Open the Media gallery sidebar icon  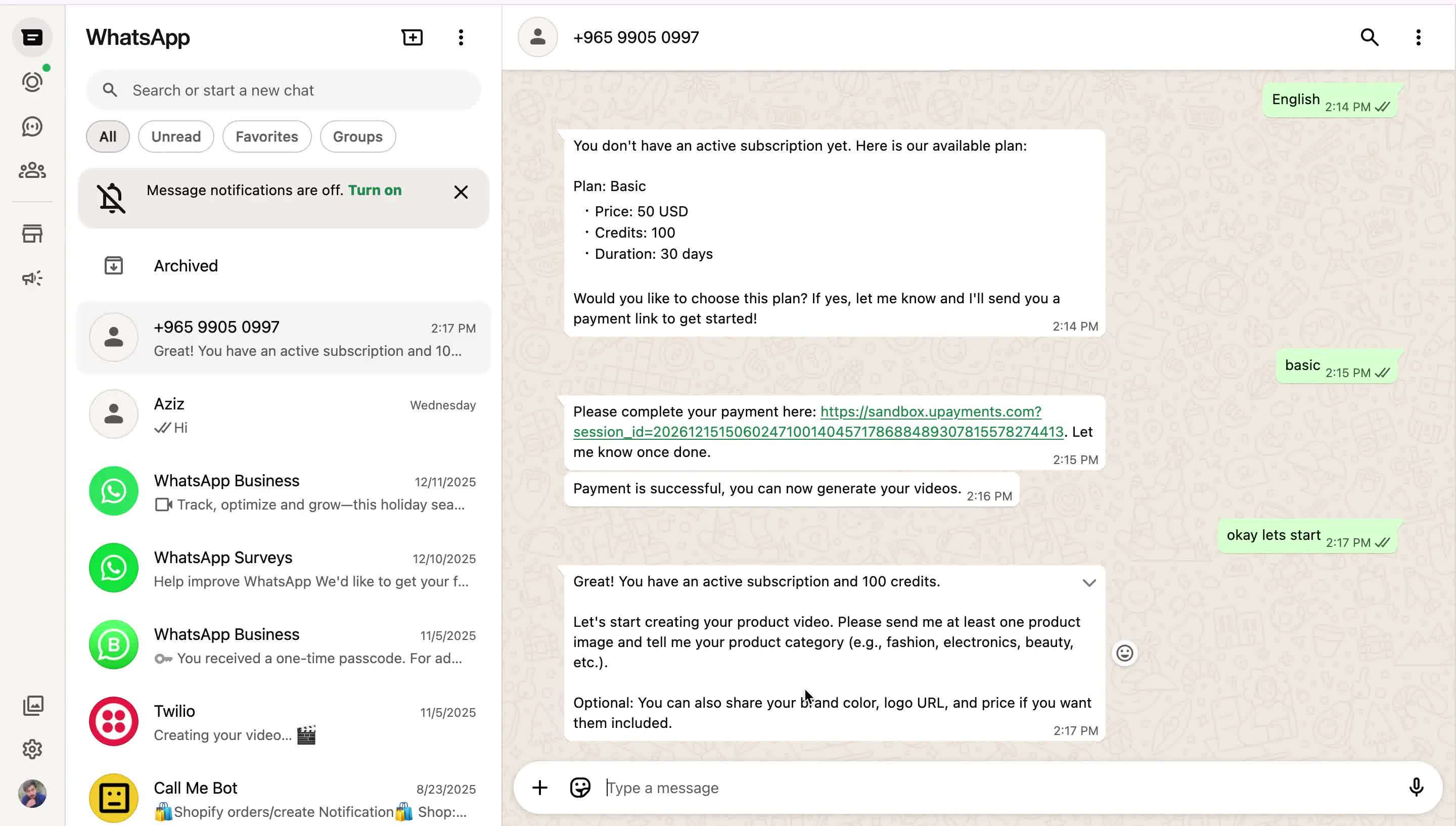[33, 706]
